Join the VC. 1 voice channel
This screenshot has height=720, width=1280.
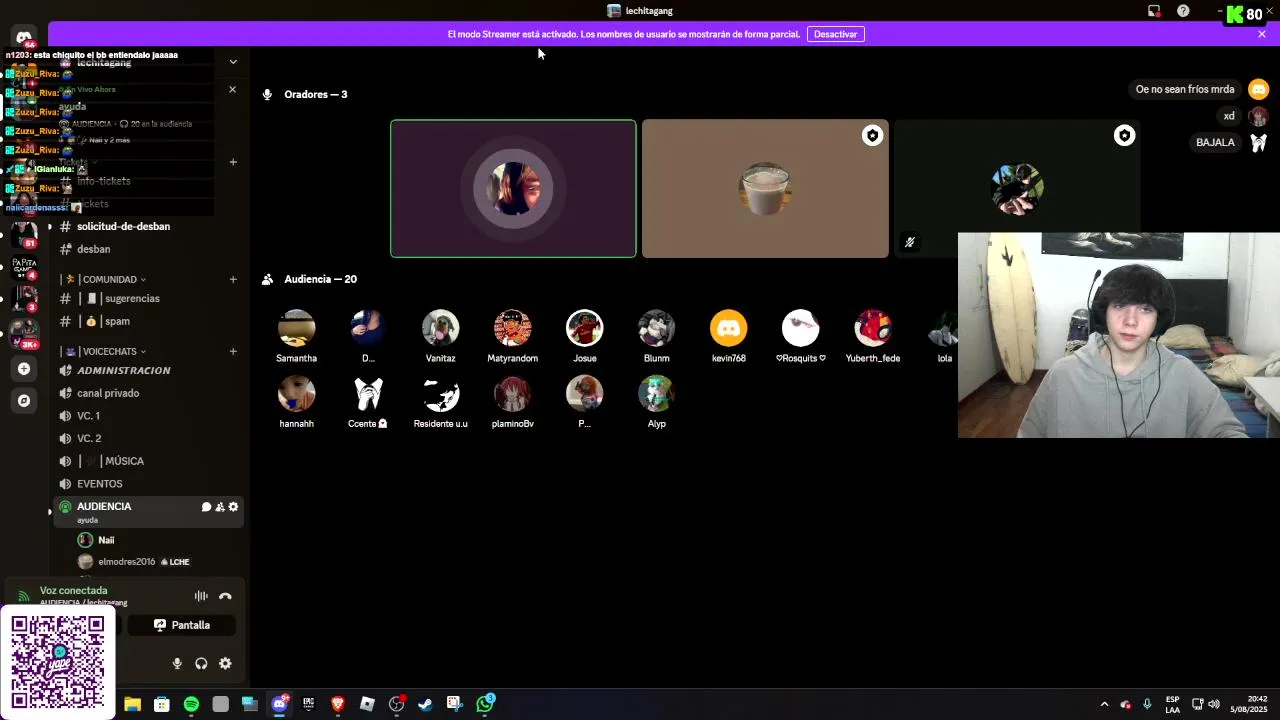149,416
